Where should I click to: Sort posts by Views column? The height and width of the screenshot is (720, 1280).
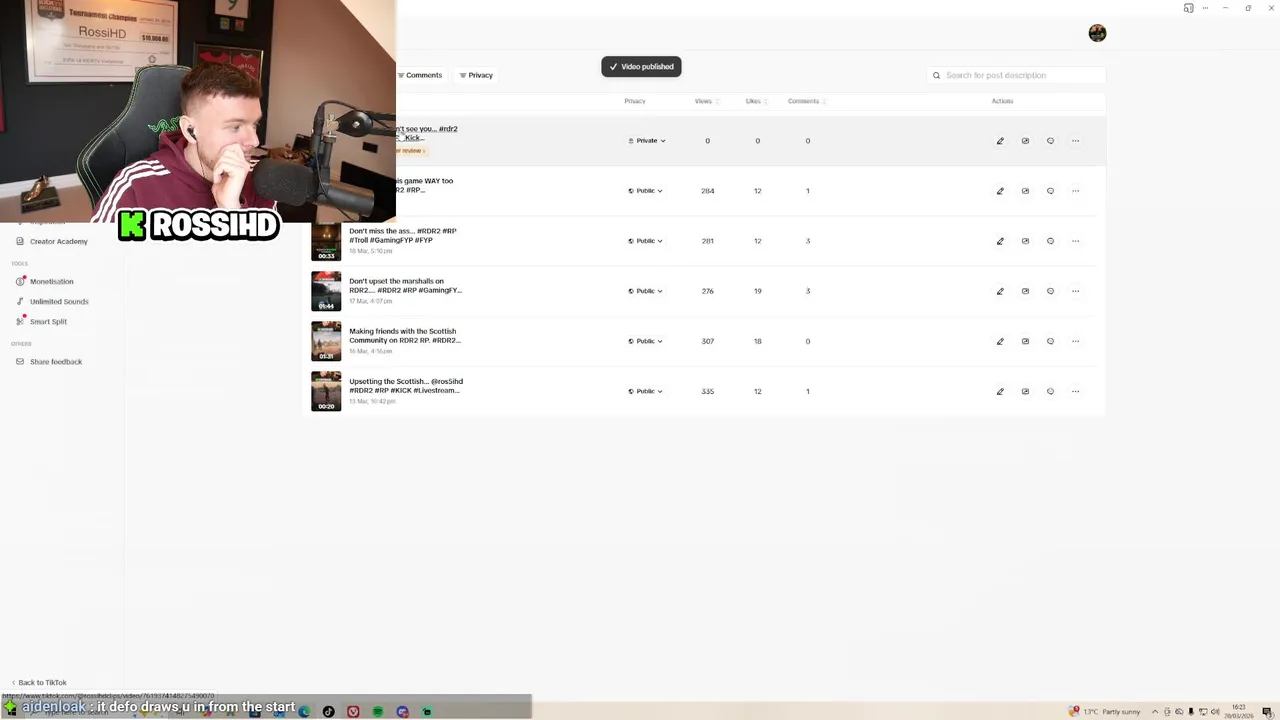tap(705, 101)
